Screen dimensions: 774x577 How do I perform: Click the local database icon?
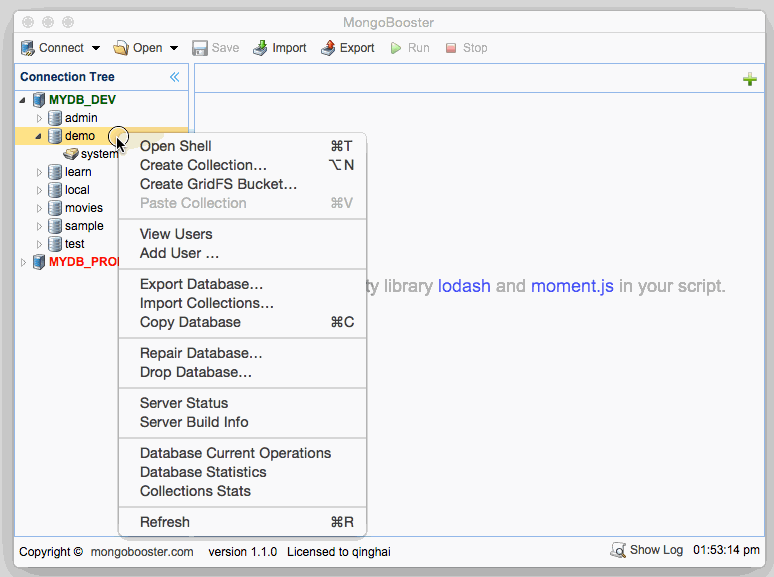pyautogui.click(x=55, y=190)
